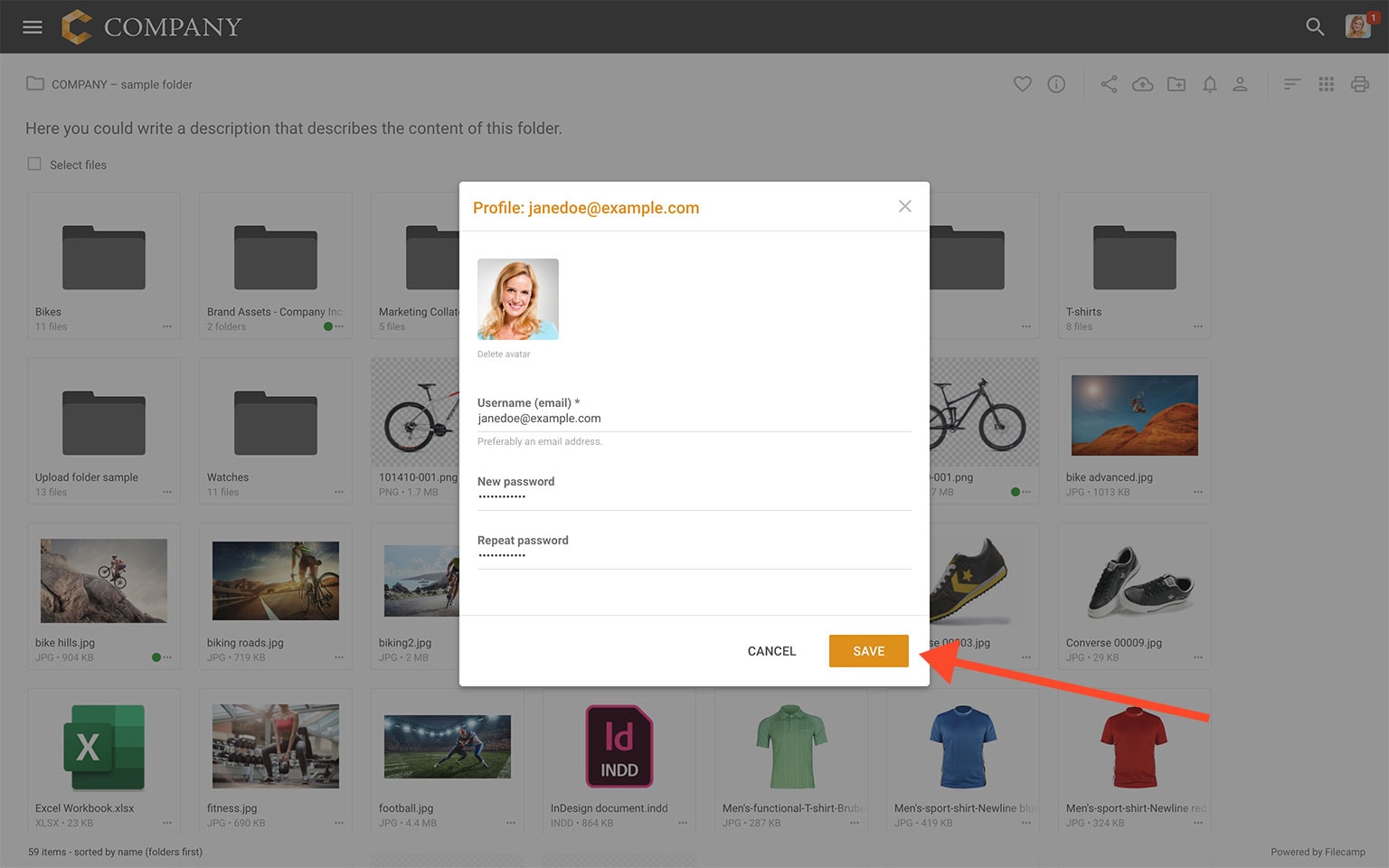Click the Username email field

[x=694, y=419]
